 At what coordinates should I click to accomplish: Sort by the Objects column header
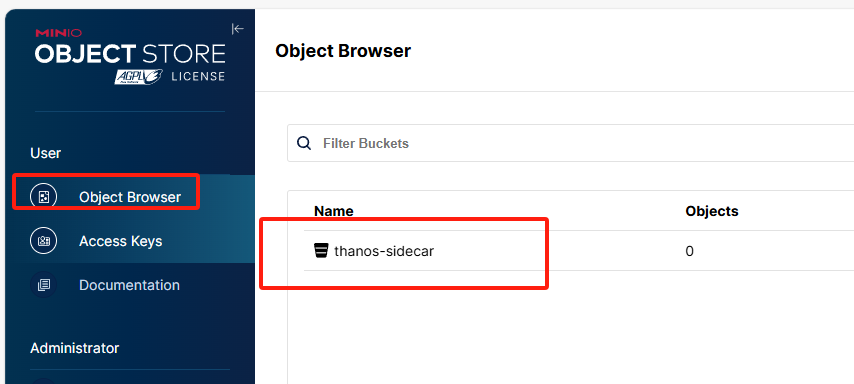pyautogui.click(x=712, y=211)
